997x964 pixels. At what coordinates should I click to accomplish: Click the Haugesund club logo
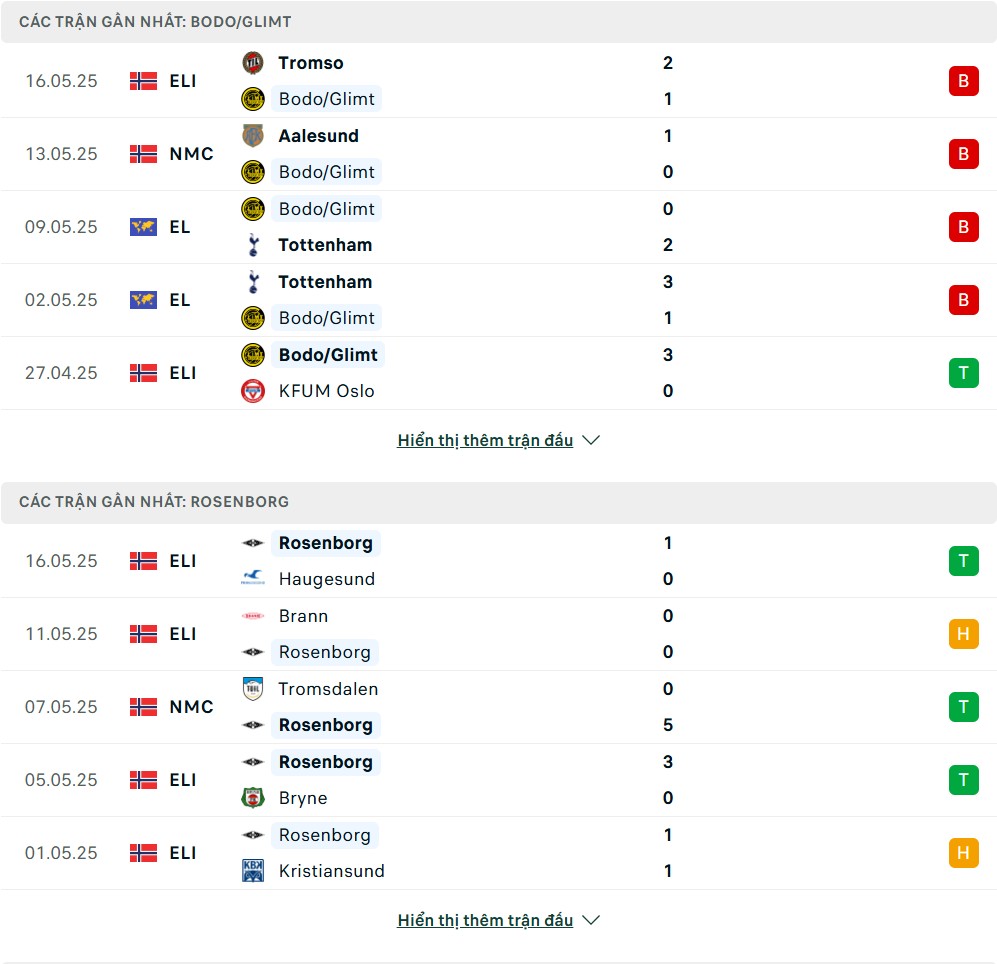pos(253,578)
